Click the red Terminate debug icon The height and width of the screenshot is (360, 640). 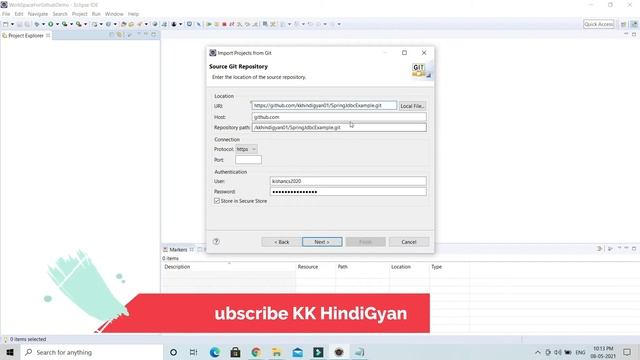(224, 24)
